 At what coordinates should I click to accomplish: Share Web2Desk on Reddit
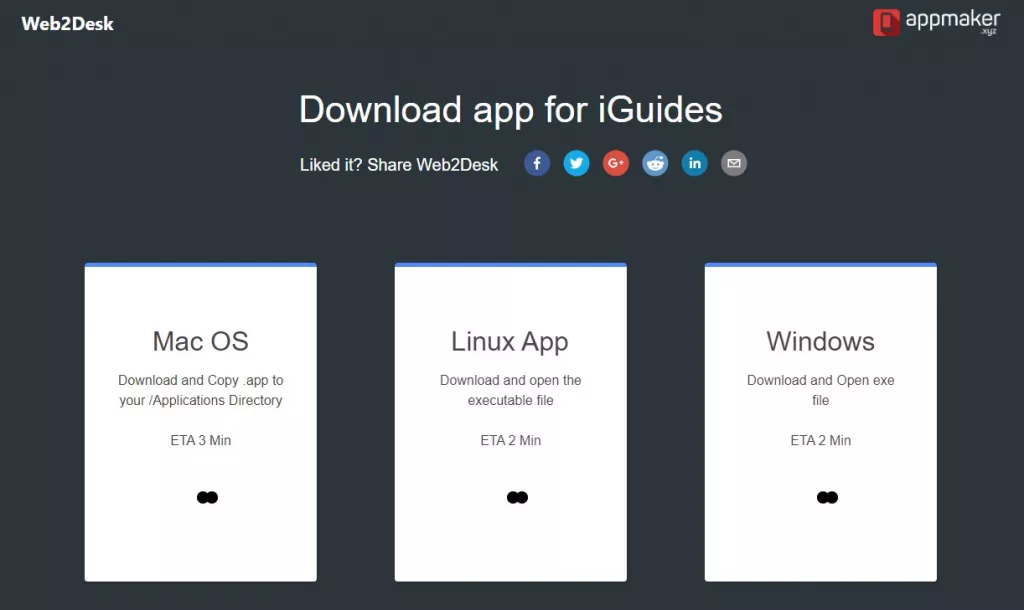[655, 163]
